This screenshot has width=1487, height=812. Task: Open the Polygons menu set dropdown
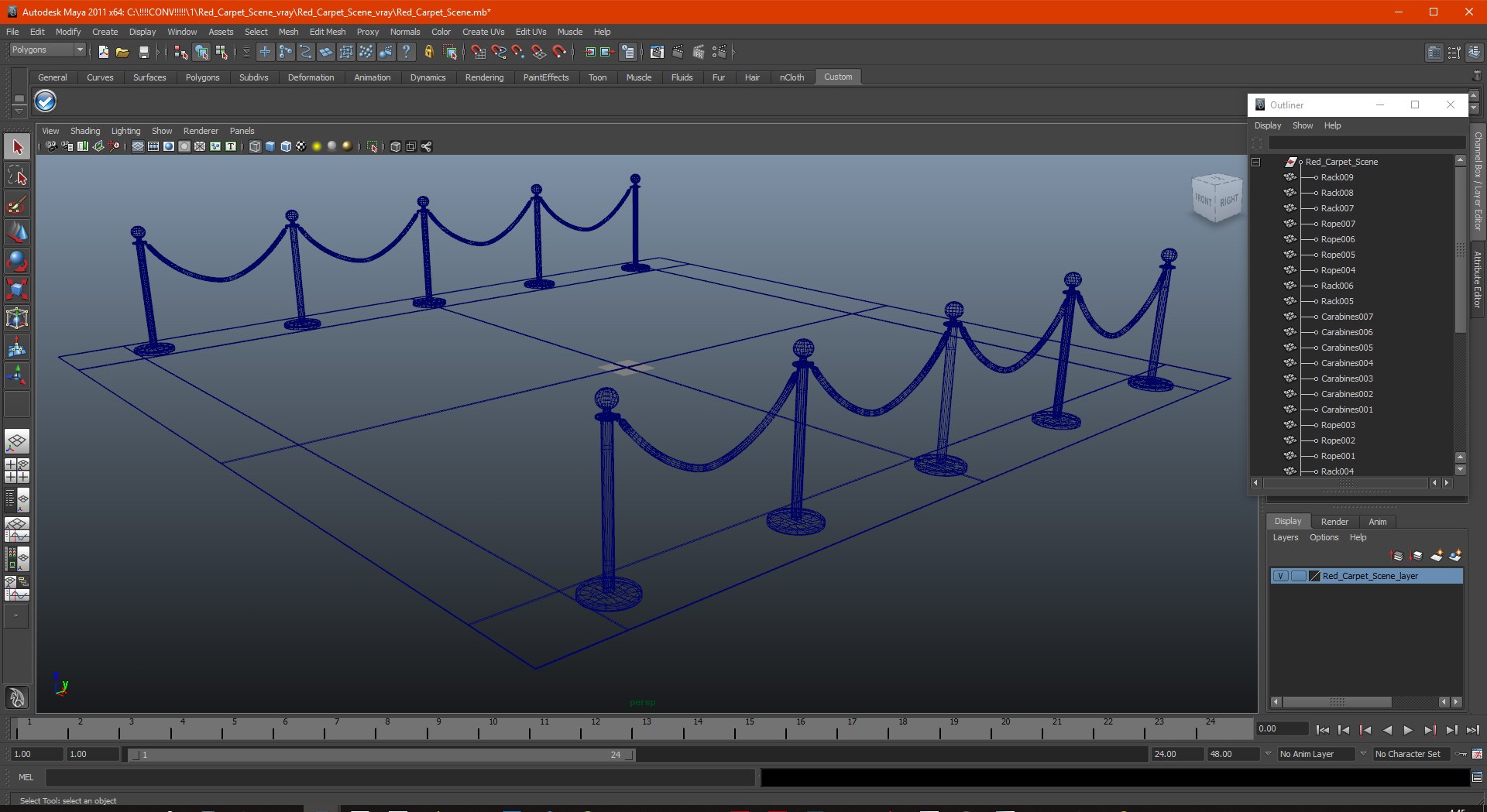coord(47,50)
